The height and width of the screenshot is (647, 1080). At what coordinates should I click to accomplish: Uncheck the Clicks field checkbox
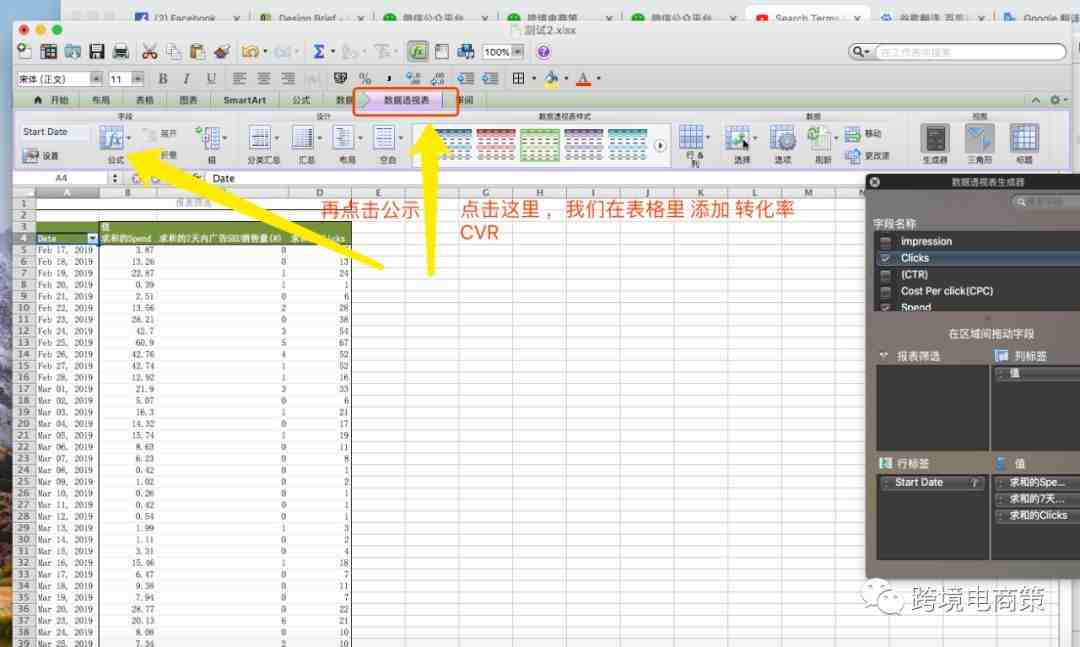[x=886, y=258]
